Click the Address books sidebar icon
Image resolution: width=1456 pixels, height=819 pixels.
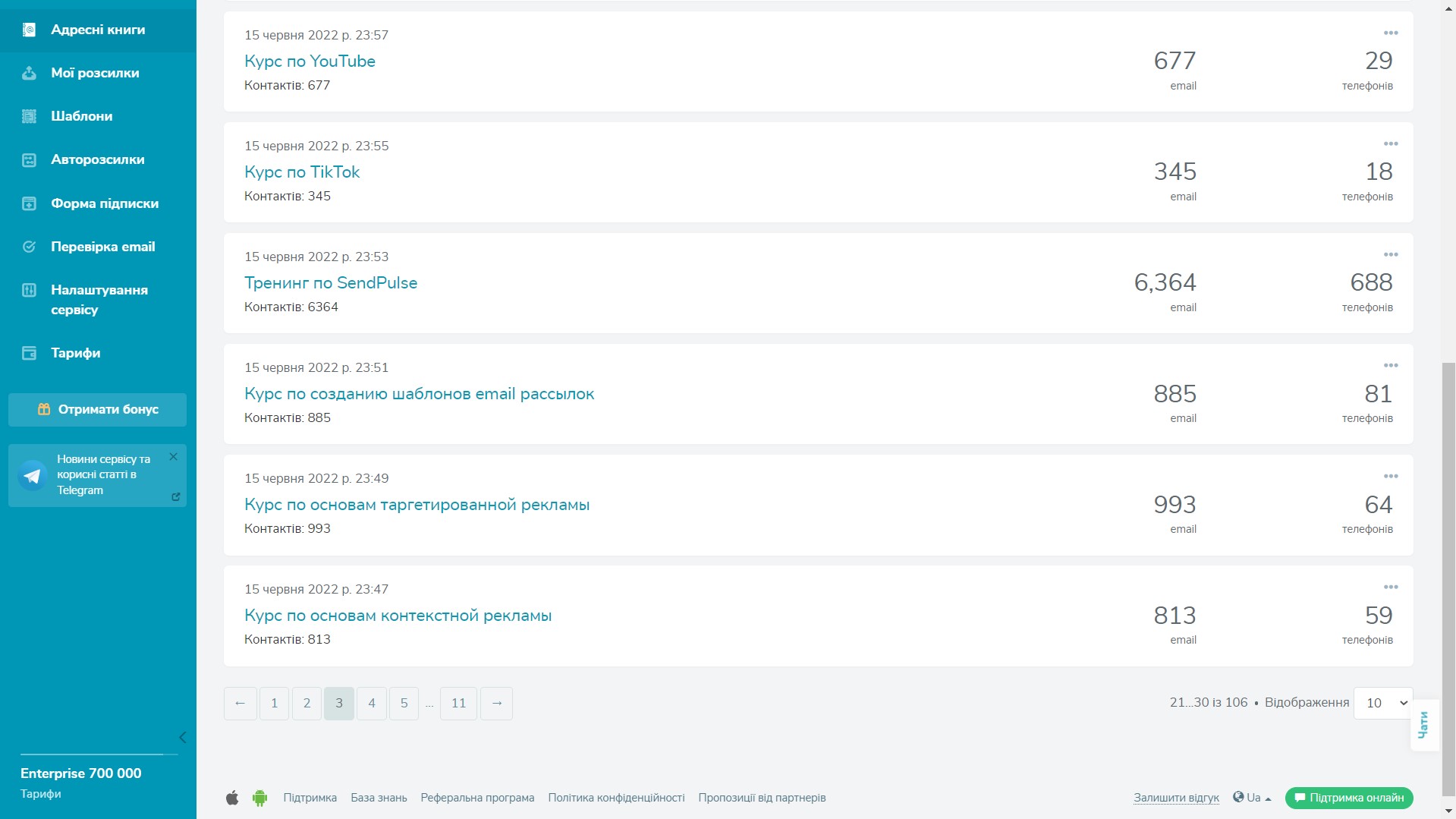click(x=29, y=30)
